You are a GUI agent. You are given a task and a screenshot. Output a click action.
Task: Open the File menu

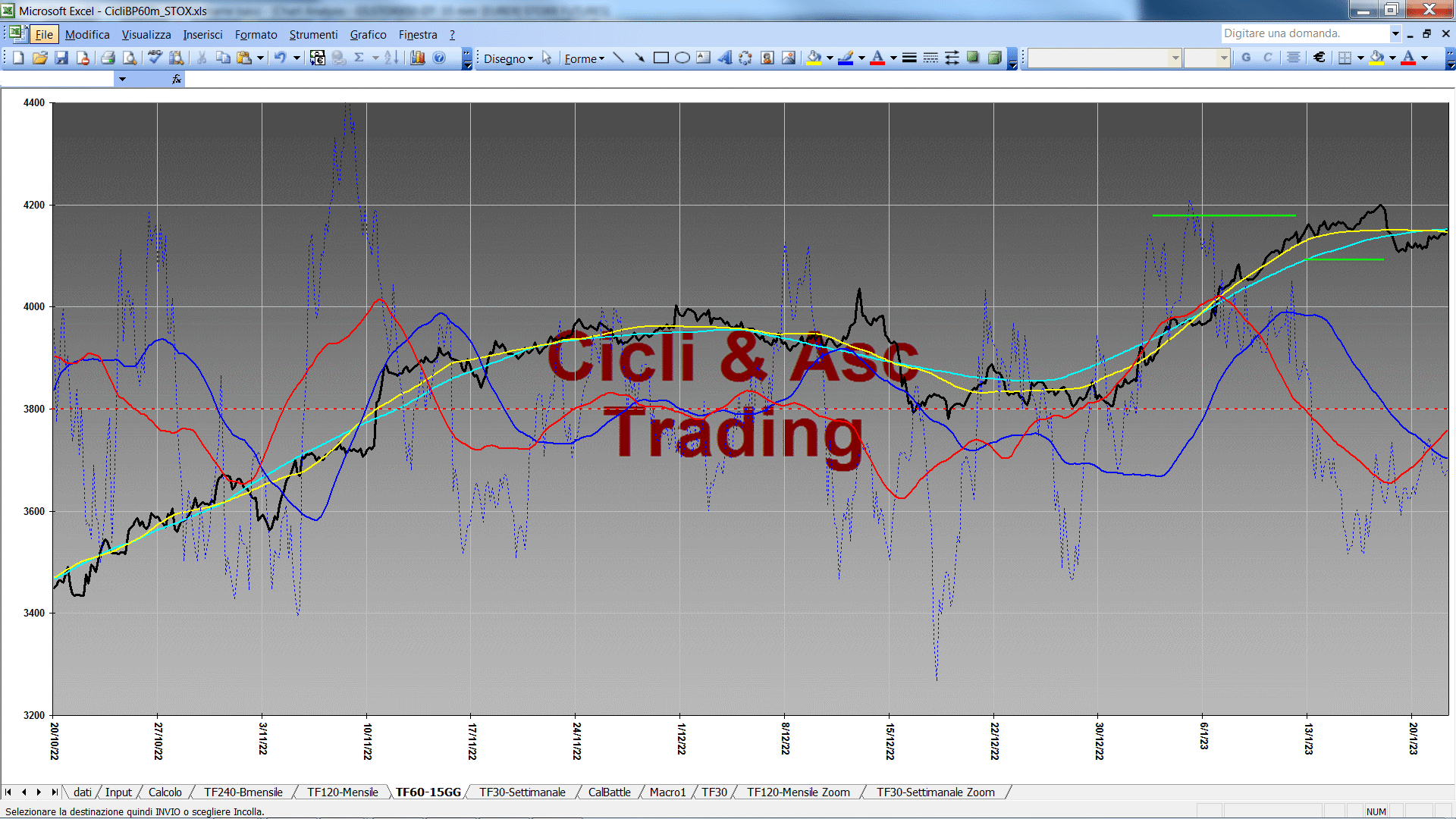pyautogui.click(x=44, y=34)
